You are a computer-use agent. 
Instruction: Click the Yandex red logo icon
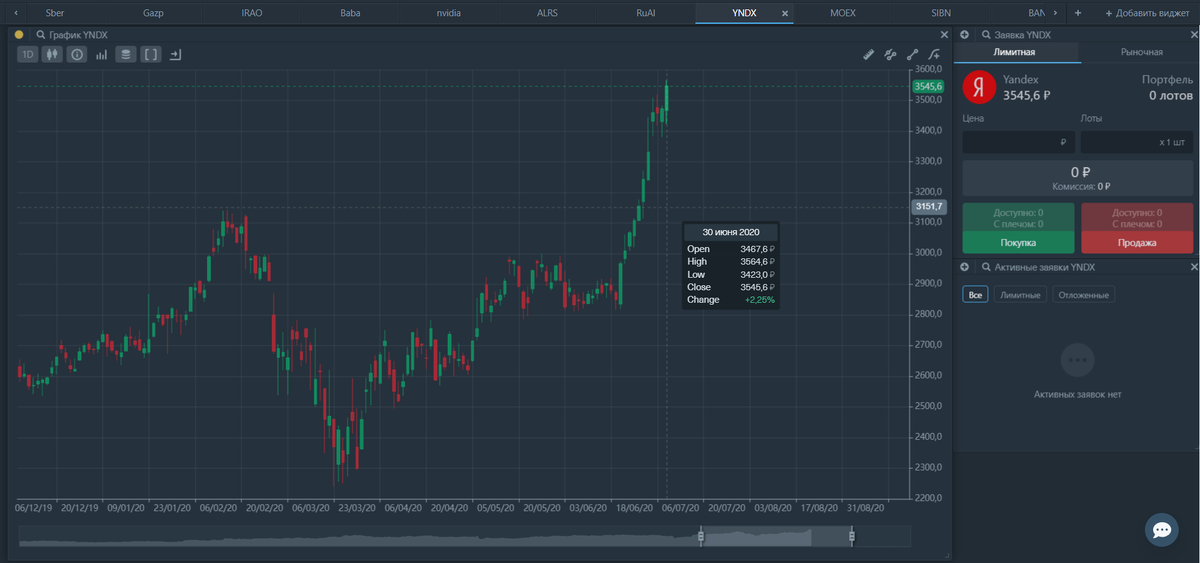click(978, 87)
